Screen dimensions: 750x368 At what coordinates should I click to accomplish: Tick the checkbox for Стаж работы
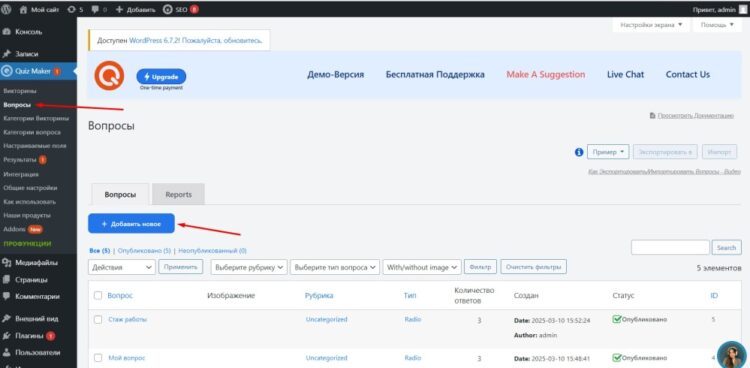click(98, 320)
